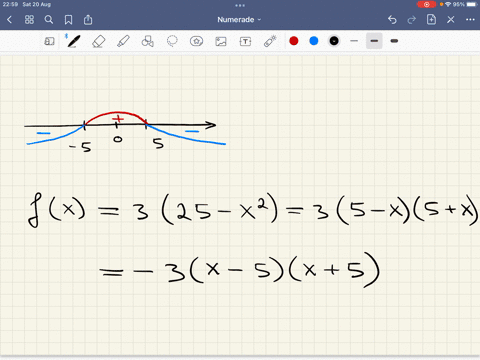Tap the 22:59 clock in status bar
Image resolution: width=480 pixels, height=360 pixels.
coord(10,4)
